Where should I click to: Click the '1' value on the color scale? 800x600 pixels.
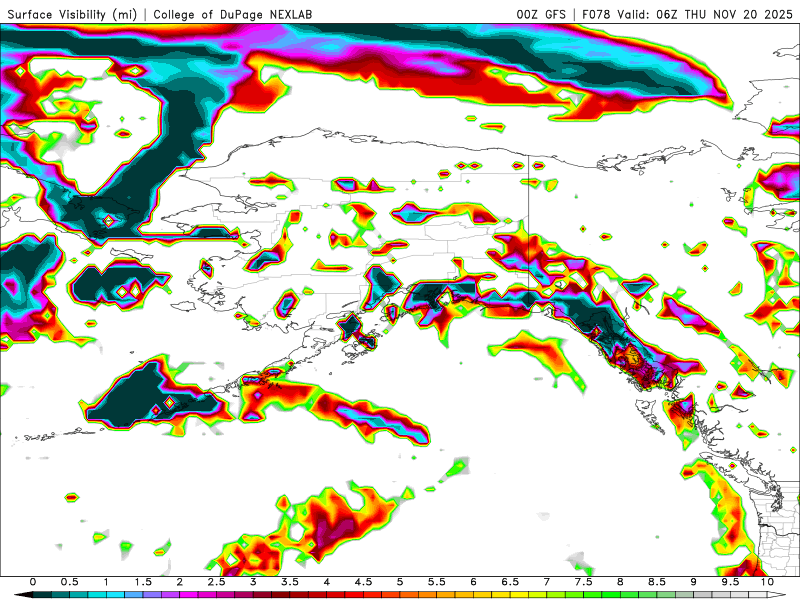tap(106, 582)
